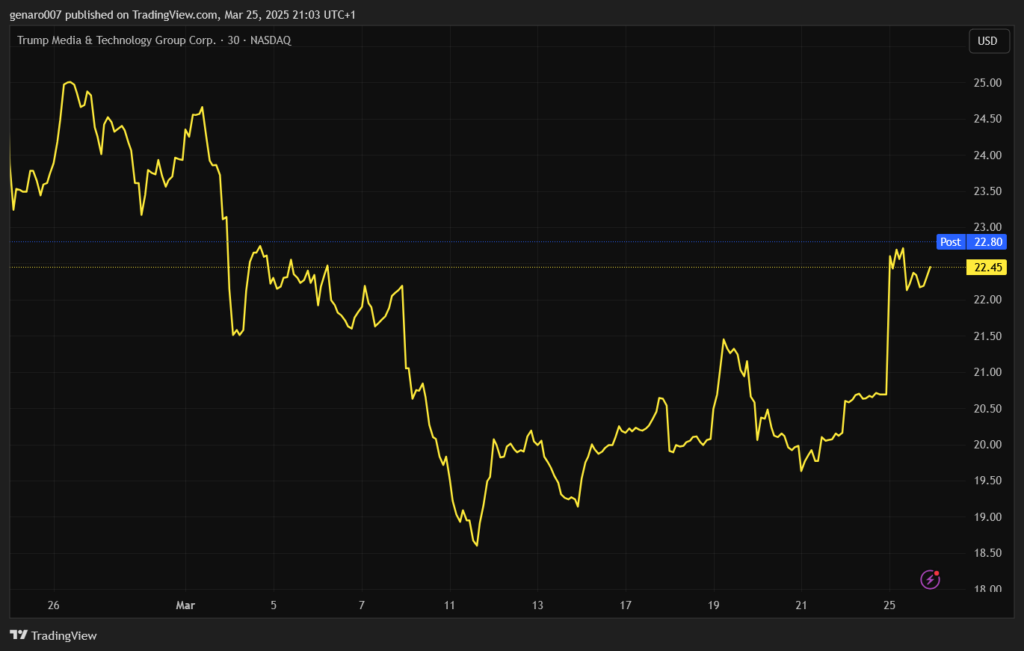Click the Mar label on the date axis
Screen dimensions: 1024x651
coord(185,606)
